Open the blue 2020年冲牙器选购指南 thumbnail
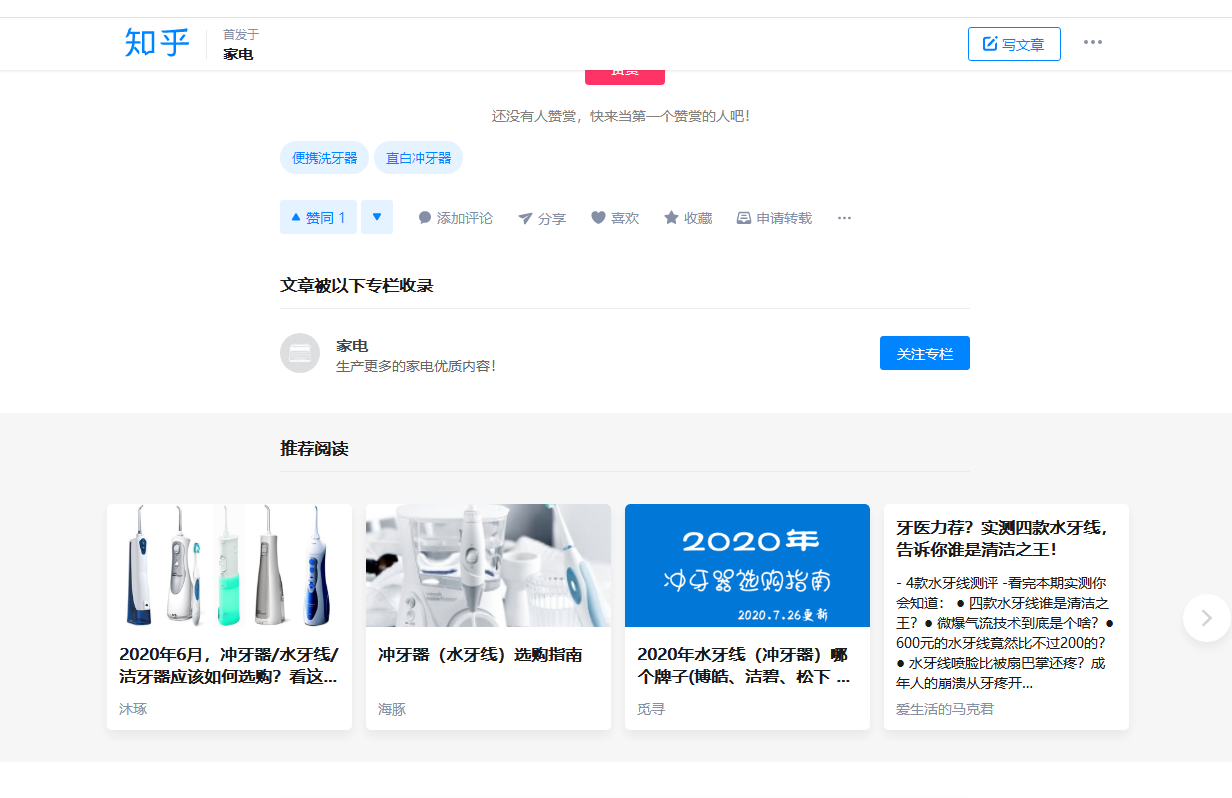 pyautogui.click(x=747, y=565)
